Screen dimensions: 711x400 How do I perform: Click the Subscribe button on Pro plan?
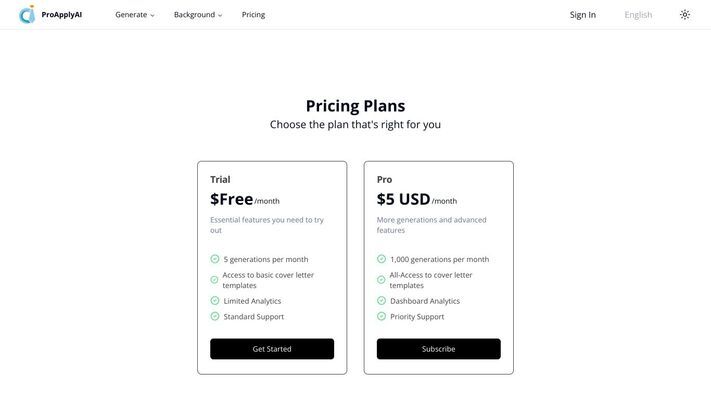tap(438, 349)
